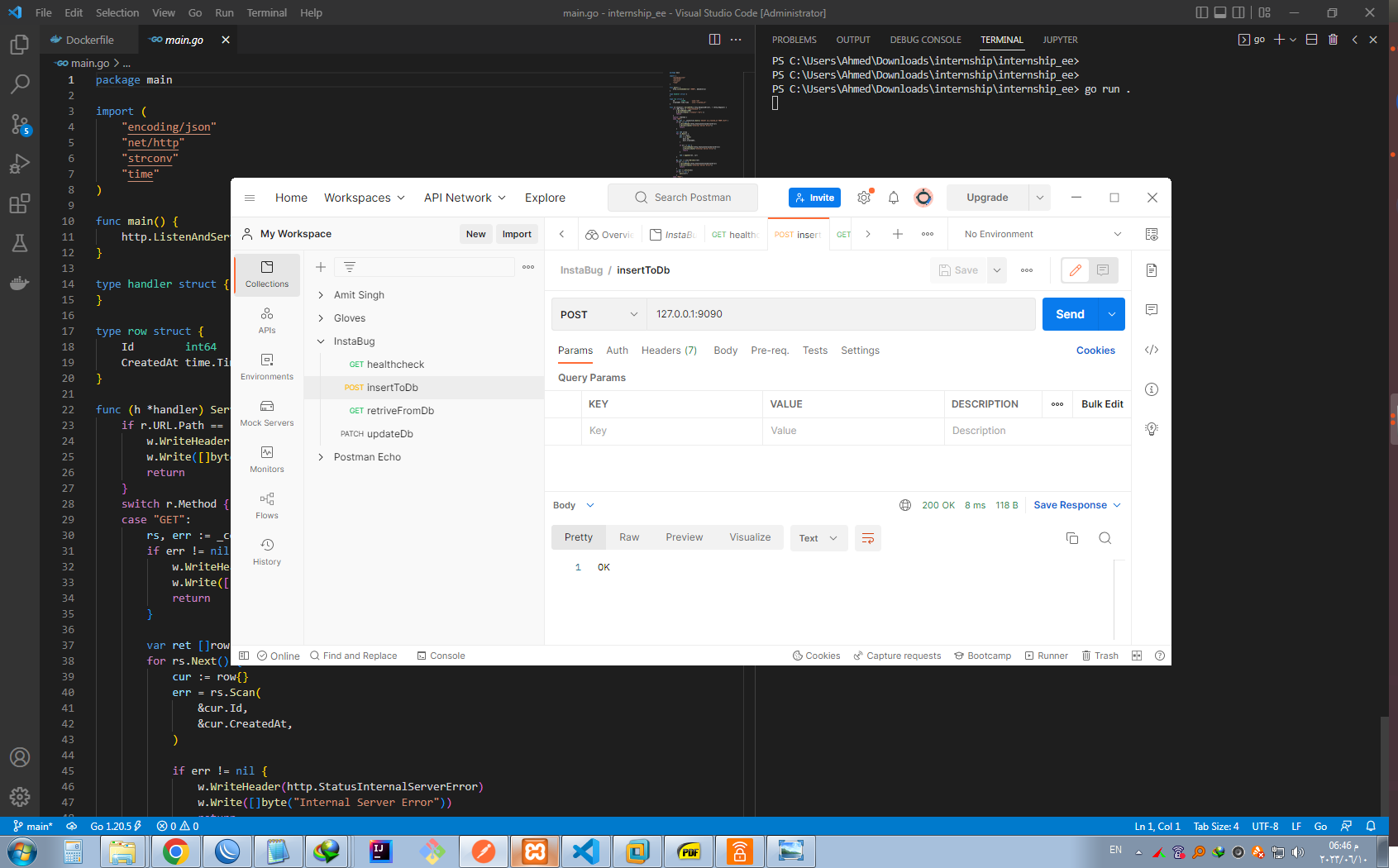Open Monitors in Postman sidebar
Image resolution: width=1398 pixels, height=868 pixels.
(x=267, y=460)
